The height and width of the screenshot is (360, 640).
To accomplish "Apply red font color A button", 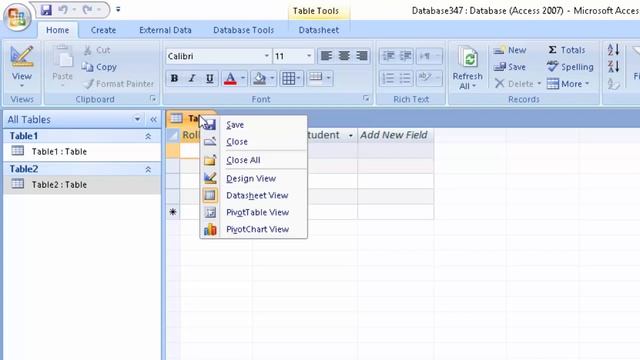I will point(230,78).
